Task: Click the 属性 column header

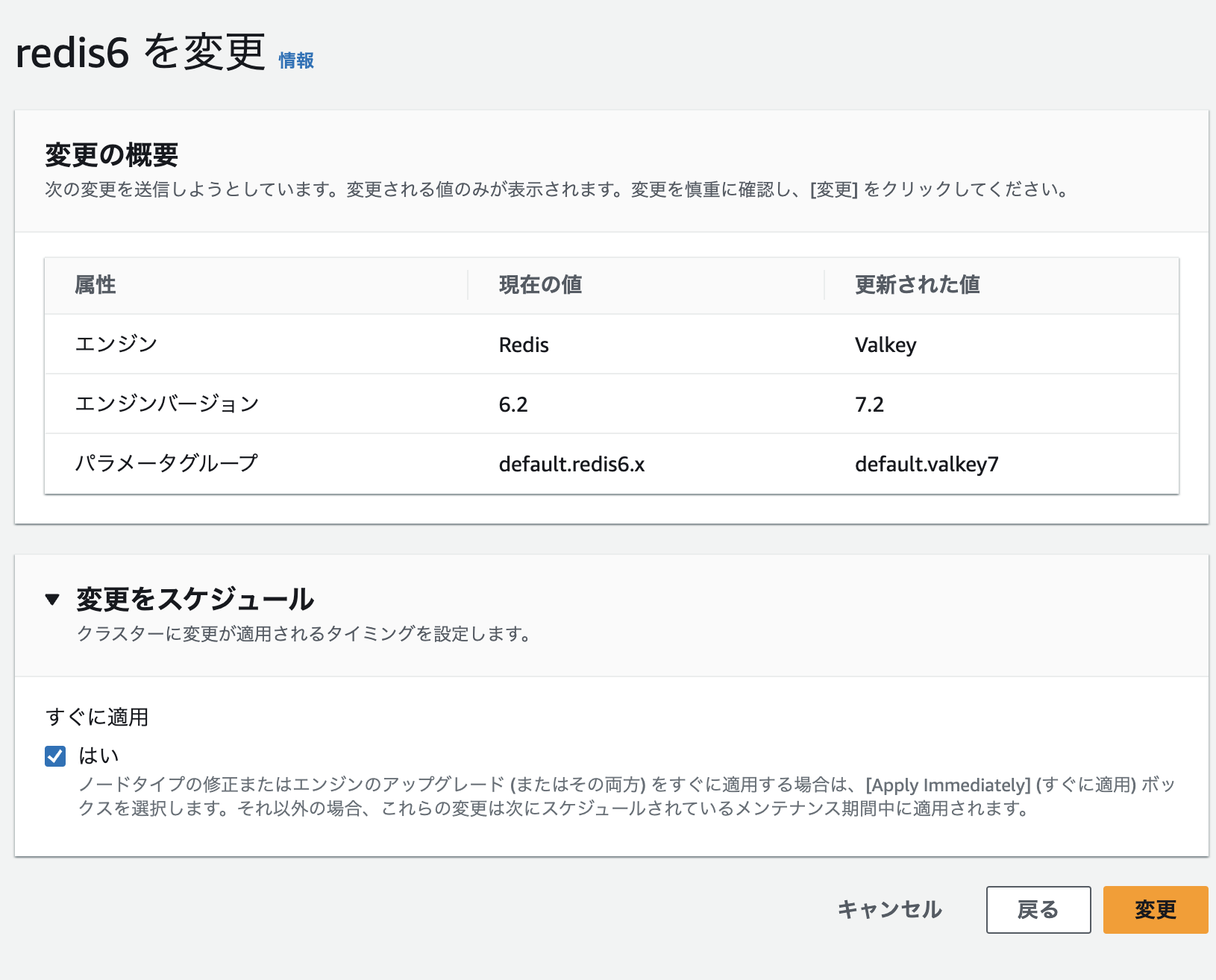Action: click(95, 285)
